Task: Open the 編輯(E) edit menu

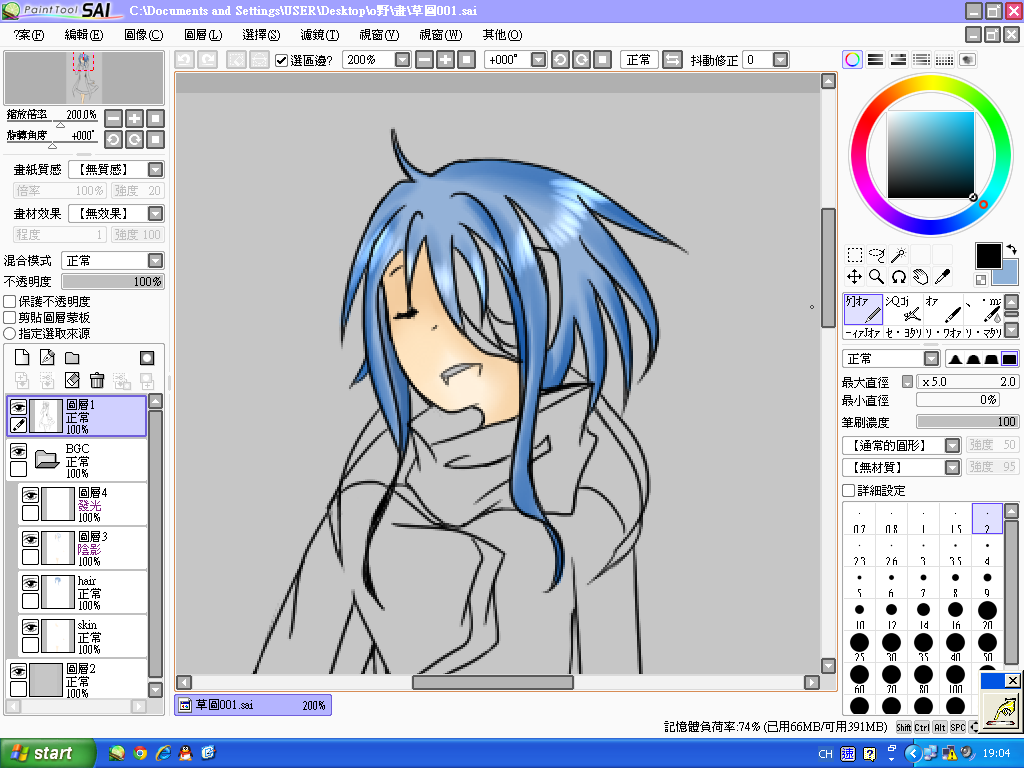Action: [x=84, y=35]
